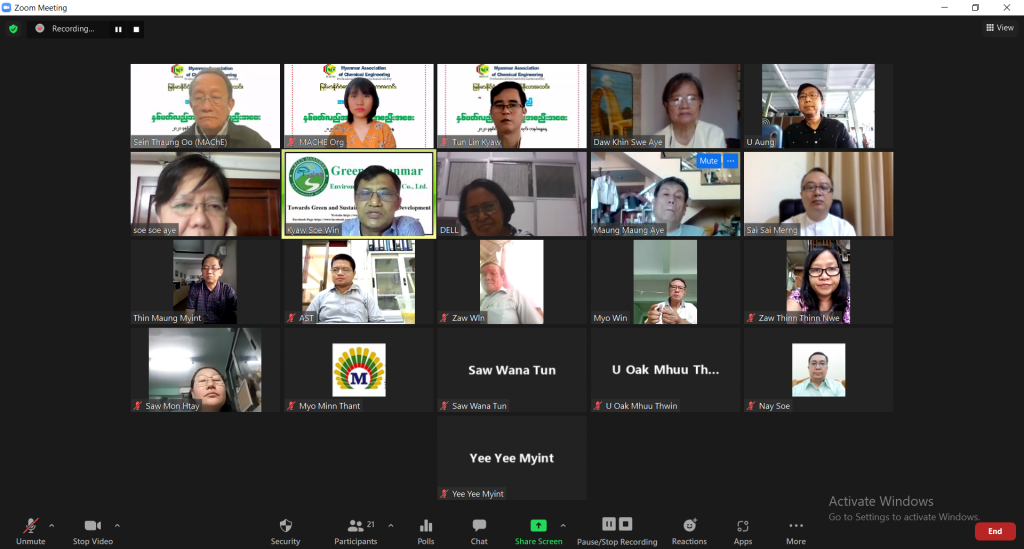Open Apps panel
Viewport: 1024px width, 549px height.
pyautogui.click(x=743, y=531)
